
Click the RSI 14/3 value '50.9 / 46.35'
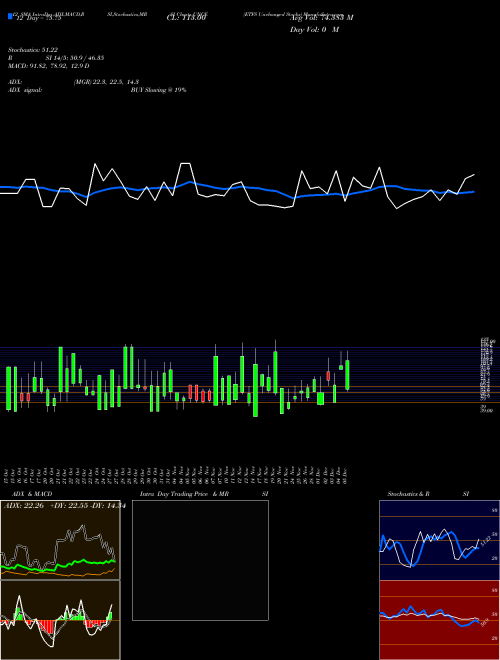[87, 58]
